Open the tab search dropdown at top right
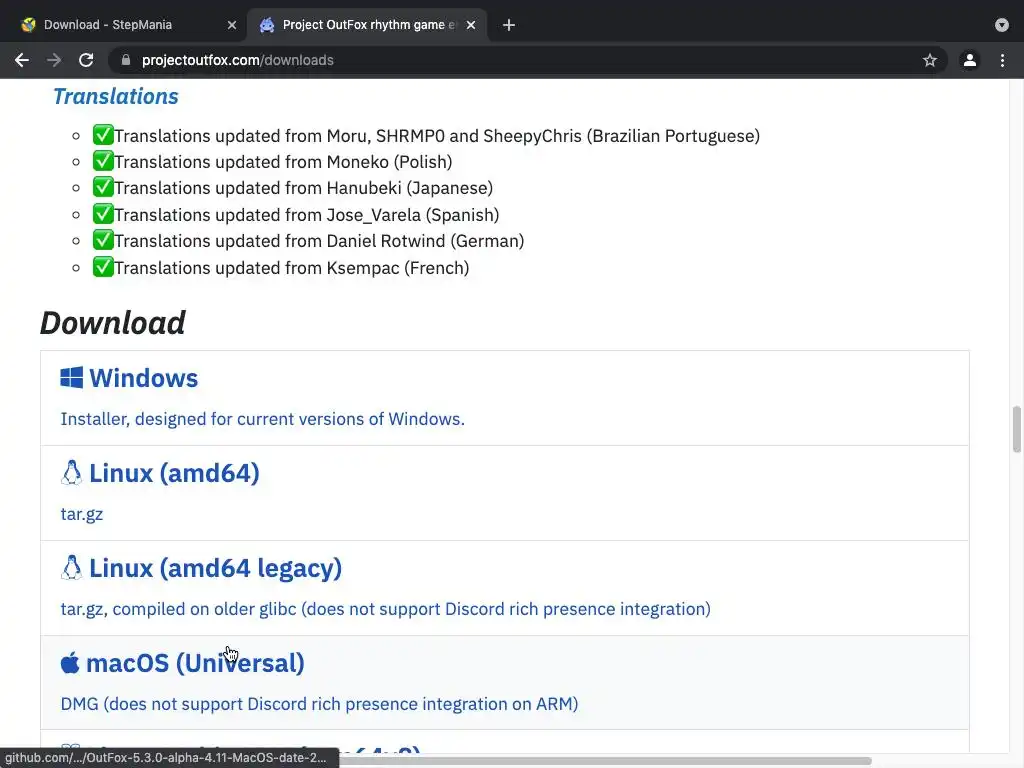The height and width of the screenshot is (768, 1024). click(x=1002, y=25)
